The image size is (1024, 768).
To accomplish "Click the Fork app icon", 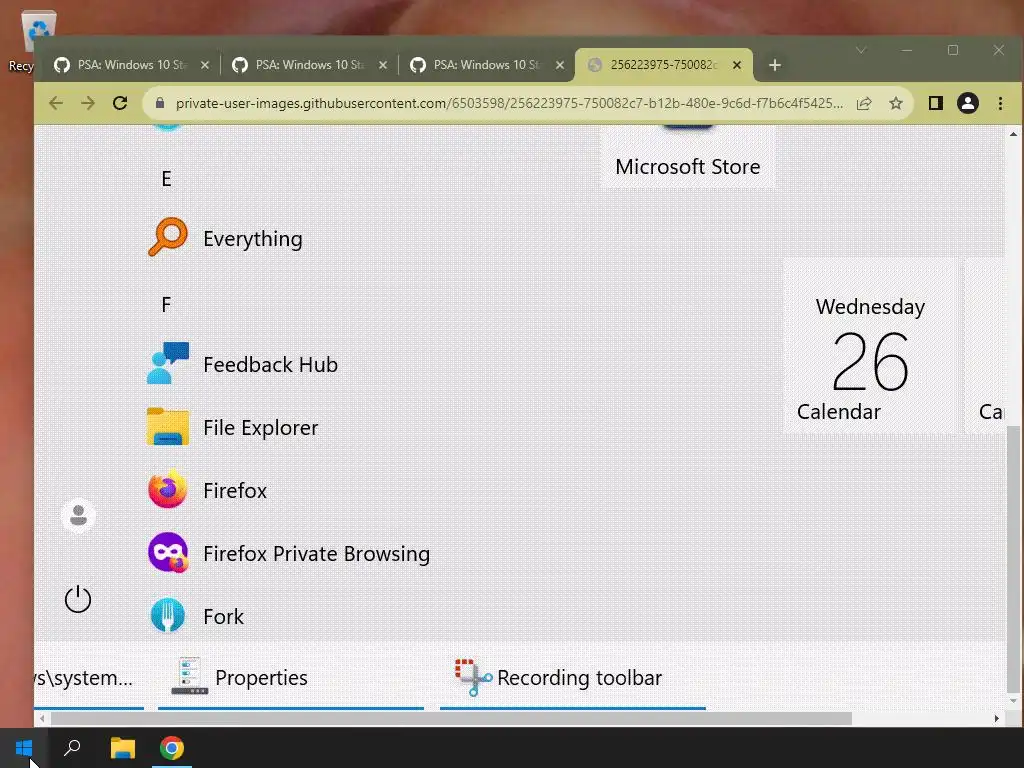I will point(168,615).
